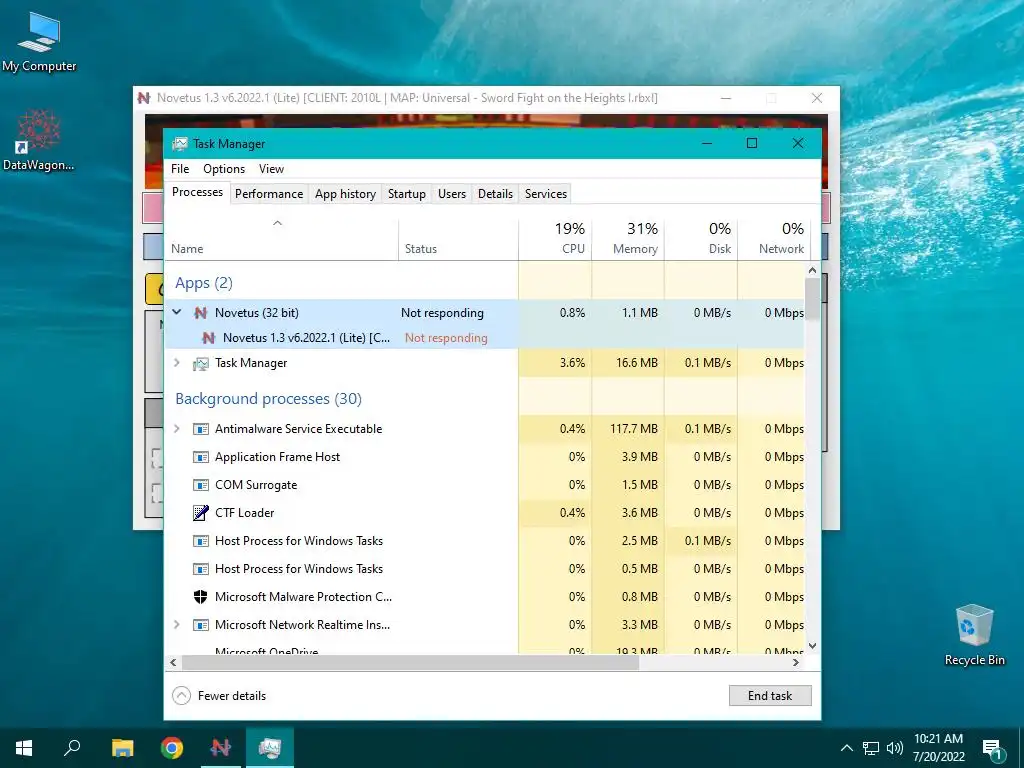The height and width of the screenshot is (768, 1024).
Task: Show hidden system tray icons
Action: point(846,748)
